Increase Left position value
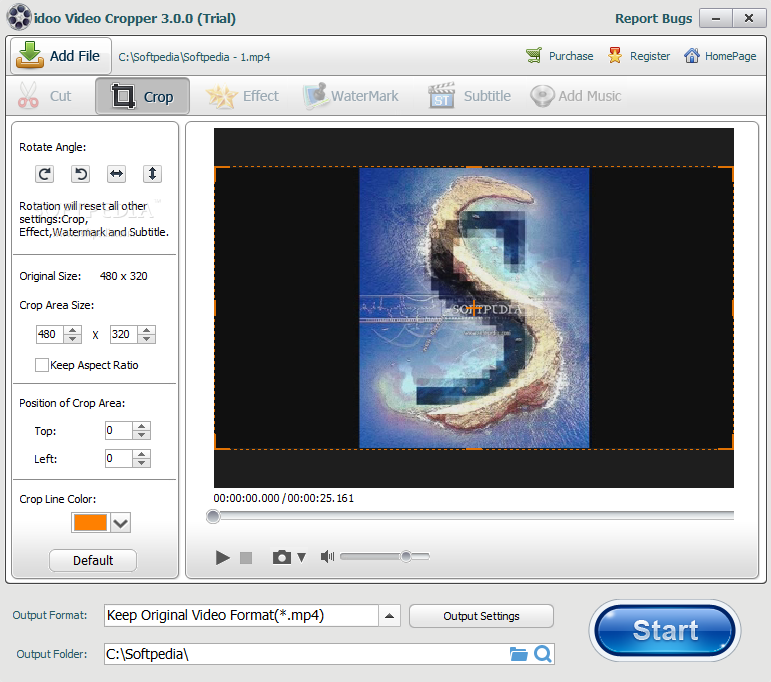Screen dimensions: 771x682 [x=142, y=454]
